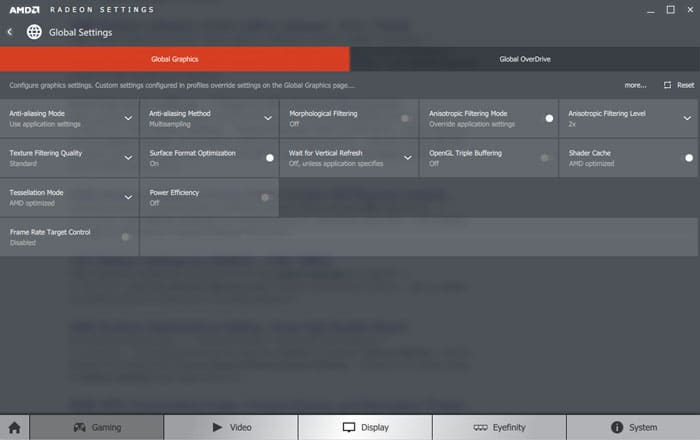The image size is (700, 440).
Task: Click 'Disabled' under Frame Rate Target Control
Action: click(x=23, y=243)
